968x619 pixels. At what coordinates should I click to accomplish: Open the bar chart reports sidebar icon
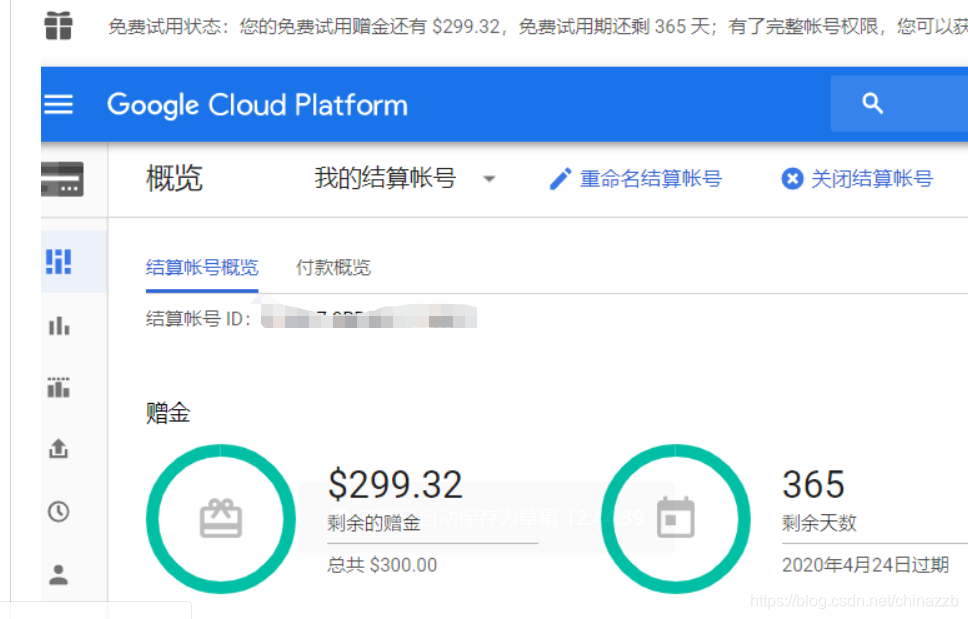(x=59, y=325)
